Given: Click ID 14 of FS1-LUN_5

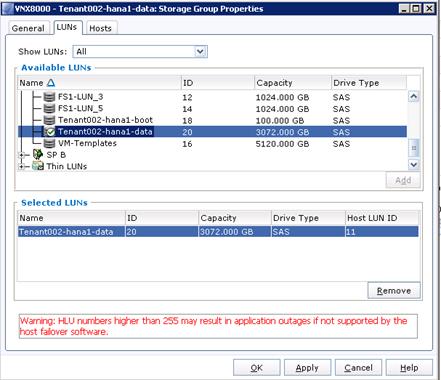Looking at the screenshot, I should [187, 109].
